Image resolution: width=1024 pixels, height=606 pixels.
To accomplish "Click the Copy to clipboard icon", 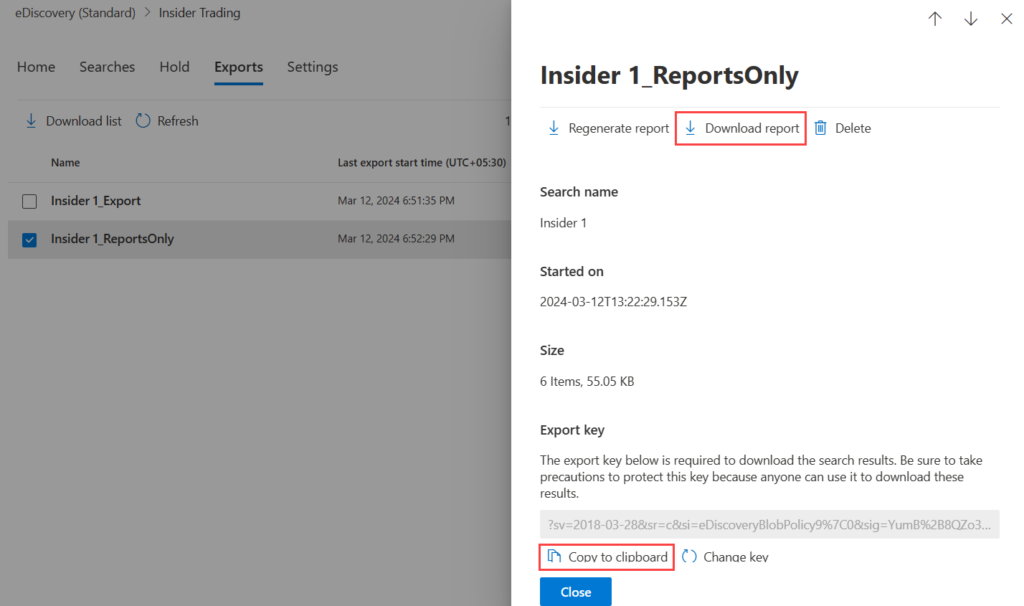I will [554, 557].
